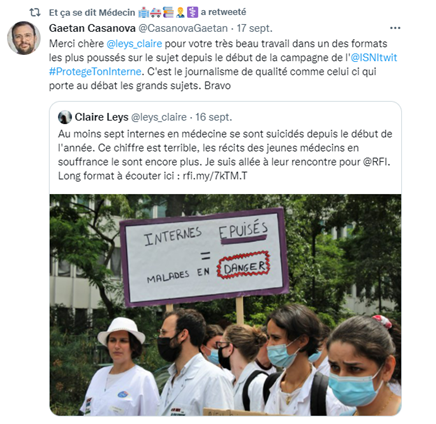
Task: Click the ambulance emoji in retweeter name
Action: tap(156, 13)
